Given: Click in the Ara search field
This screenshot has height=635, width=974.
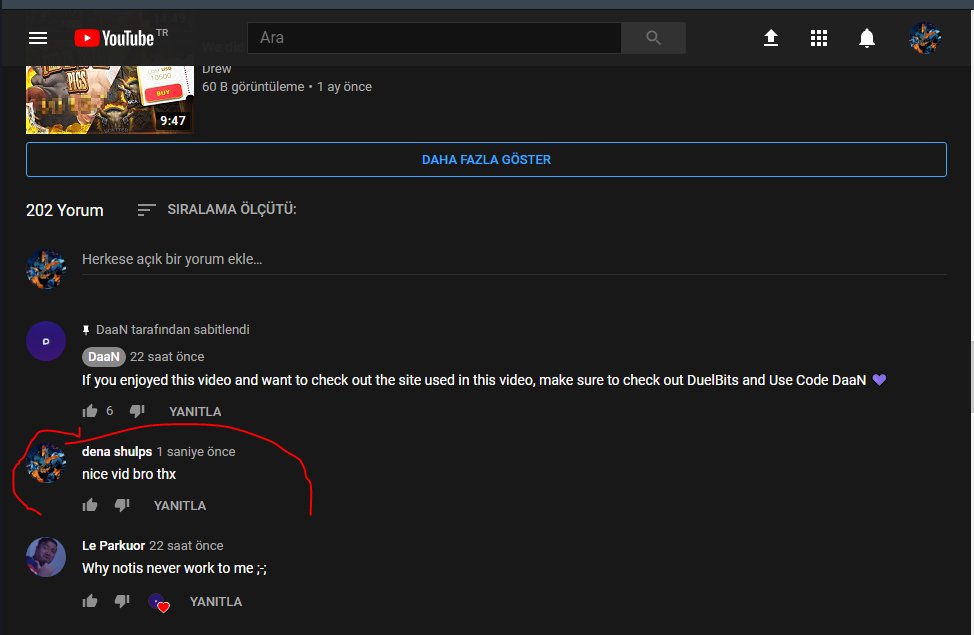Looking at the screenshot, I should [434, 38].
